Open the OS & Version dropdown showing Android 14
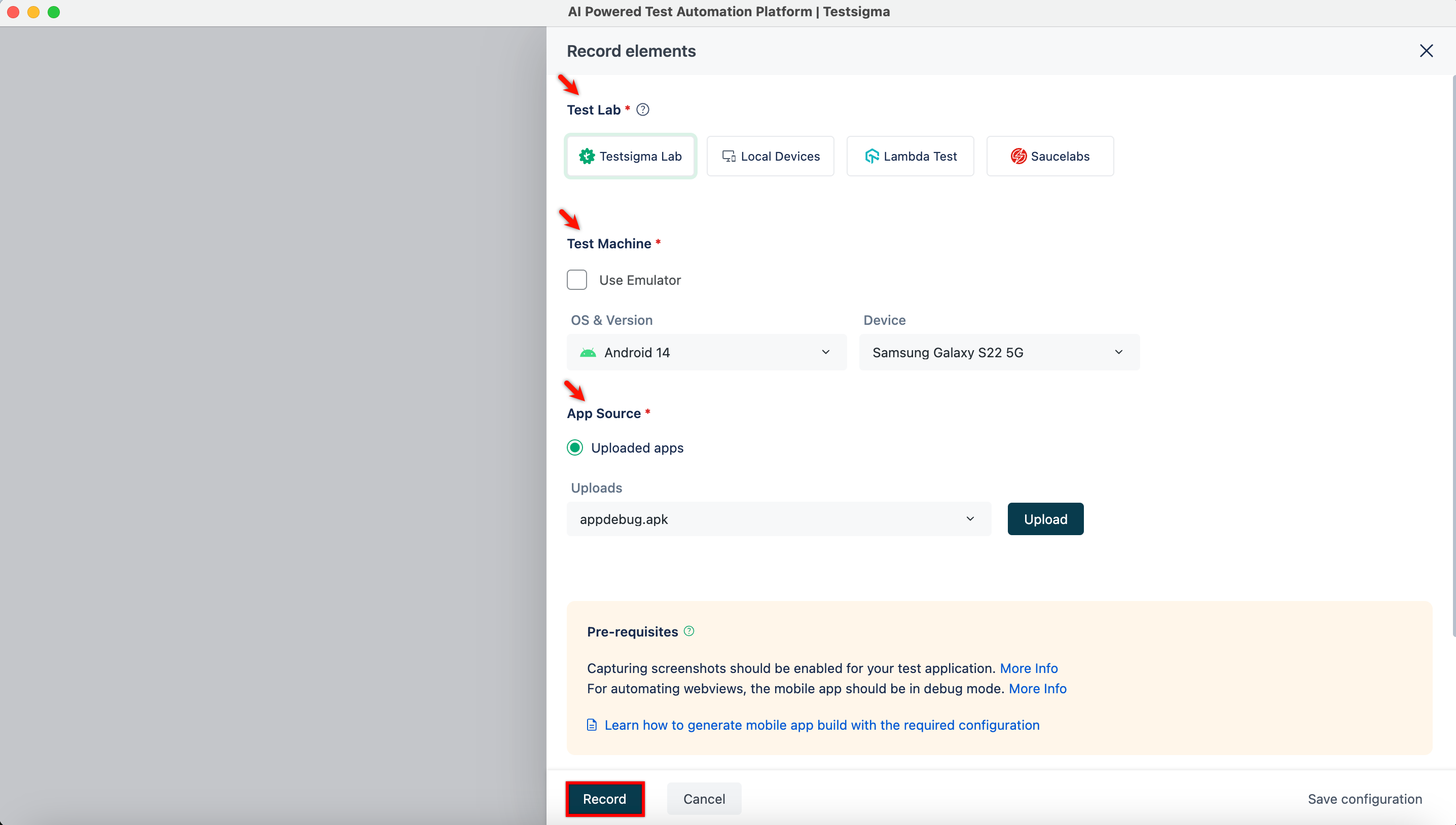The width and height of the screenshot is (1456, 825). point(706,352)
